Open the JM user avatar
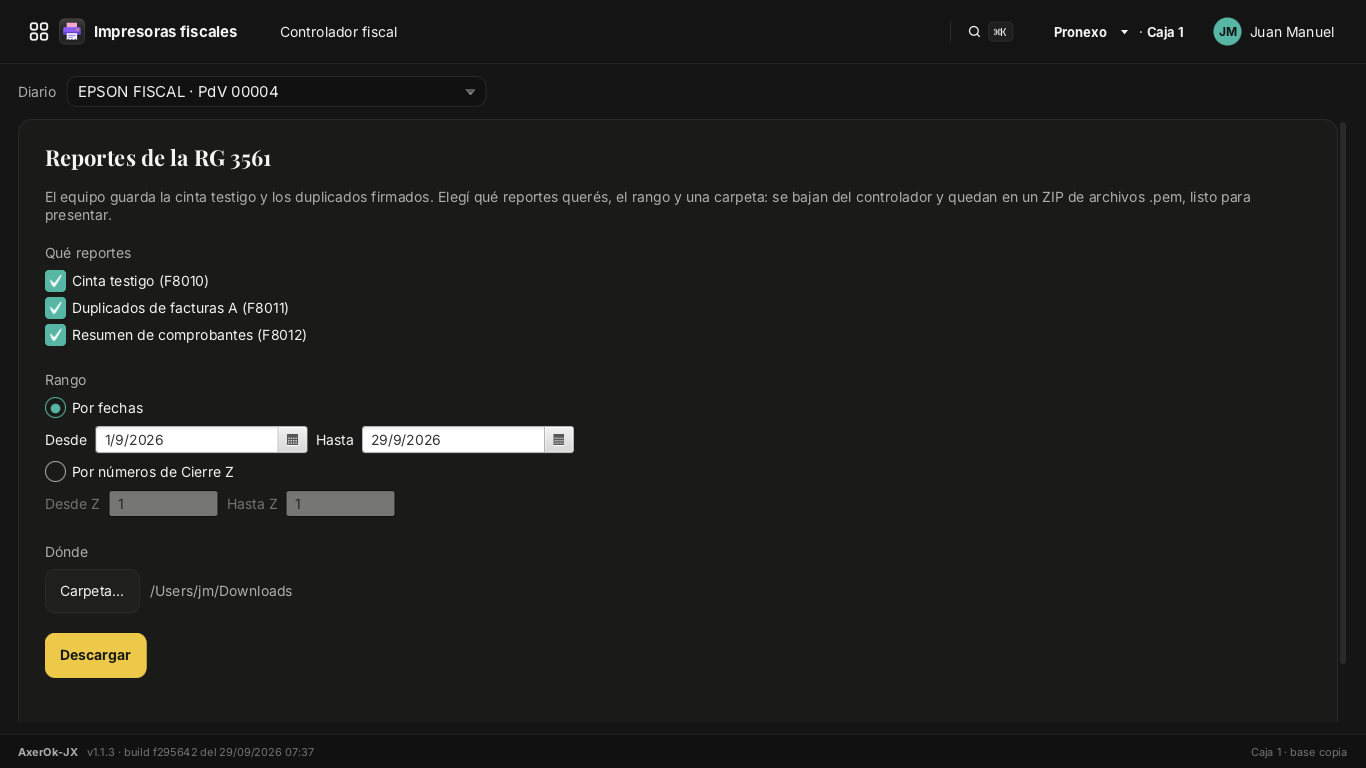Viewport: 1366px width, 768px height. (1227, 32)
